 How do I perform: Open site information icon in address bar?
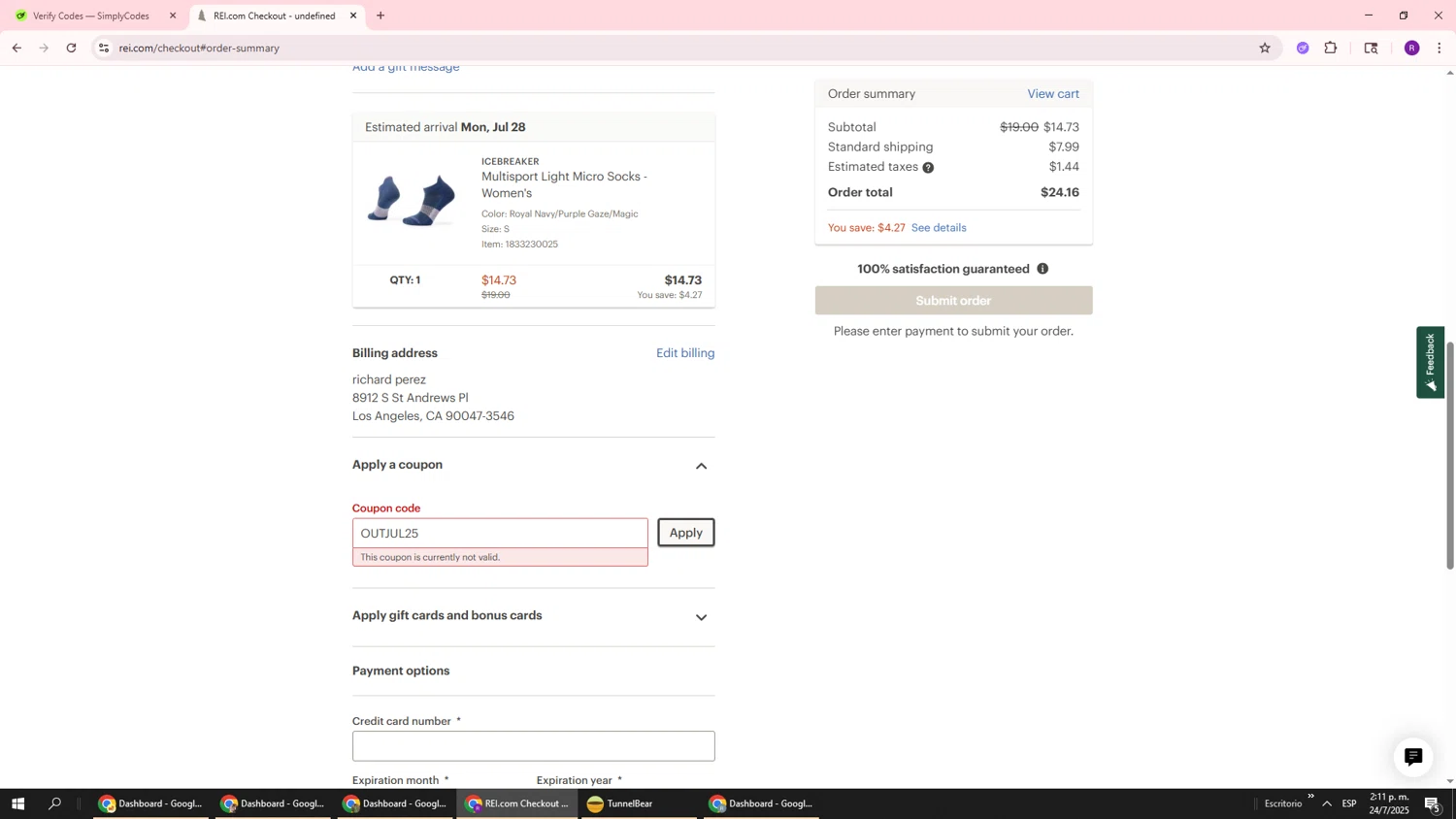[x=104, y=48]
